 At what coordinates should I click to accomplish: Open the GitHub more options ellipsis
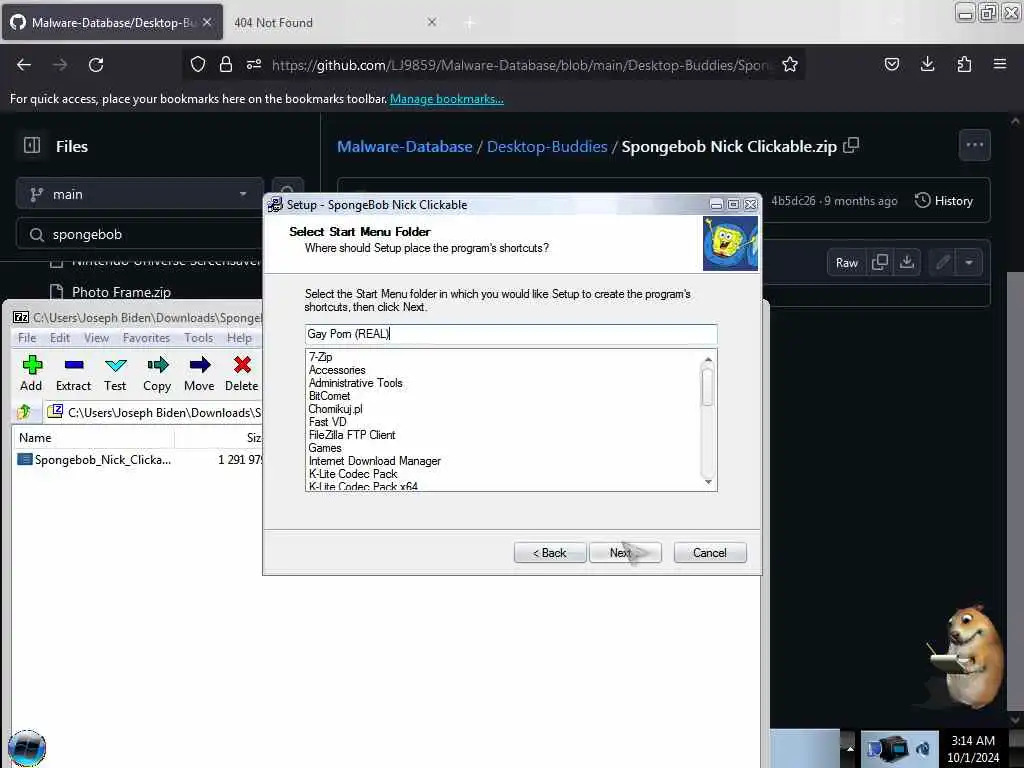(x=974, y=145)
